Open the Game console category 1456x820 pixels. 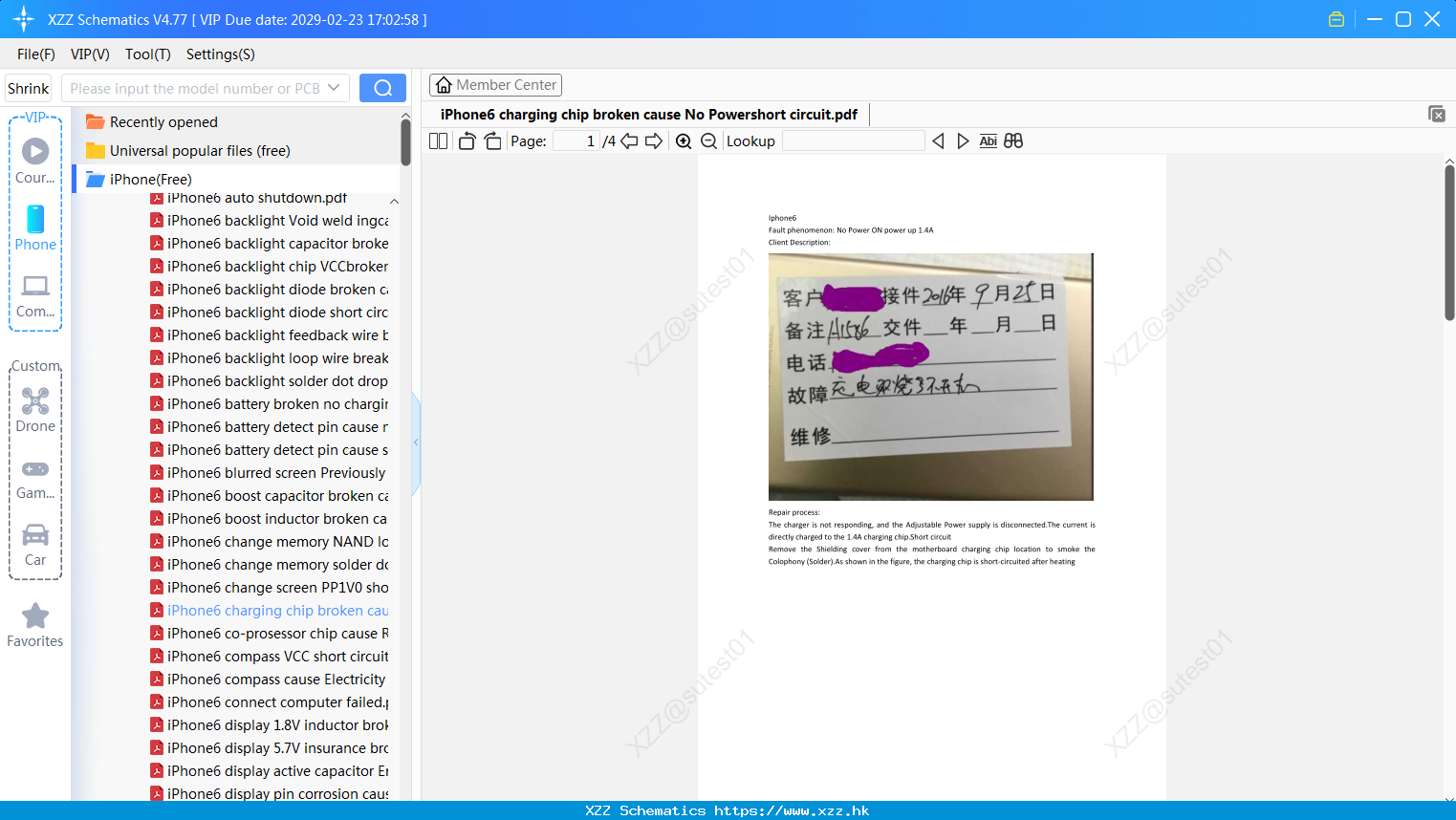(x=35, y=478)
